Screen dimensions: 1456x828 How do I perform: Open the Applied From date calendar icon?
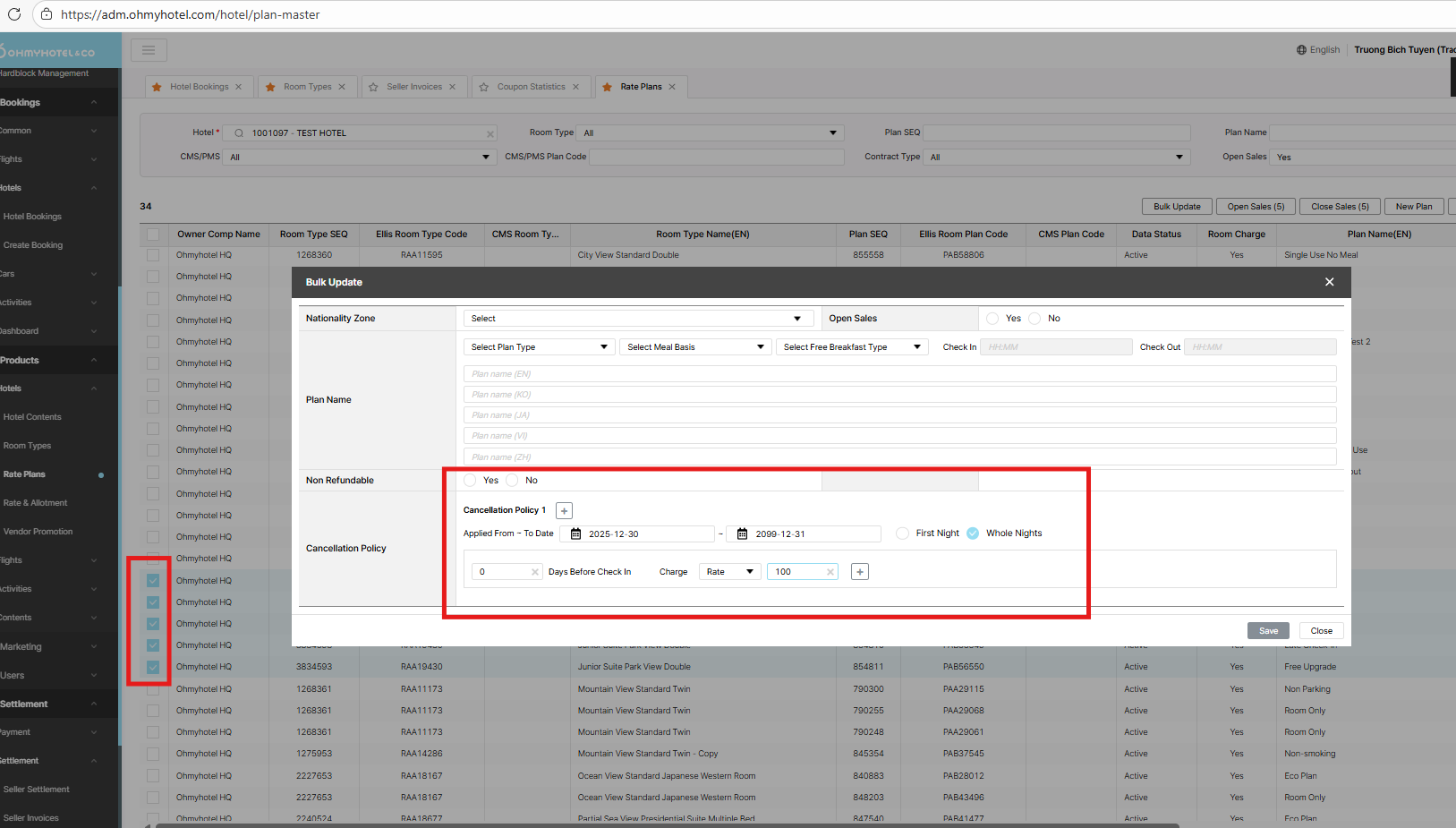tap(575, 534)
